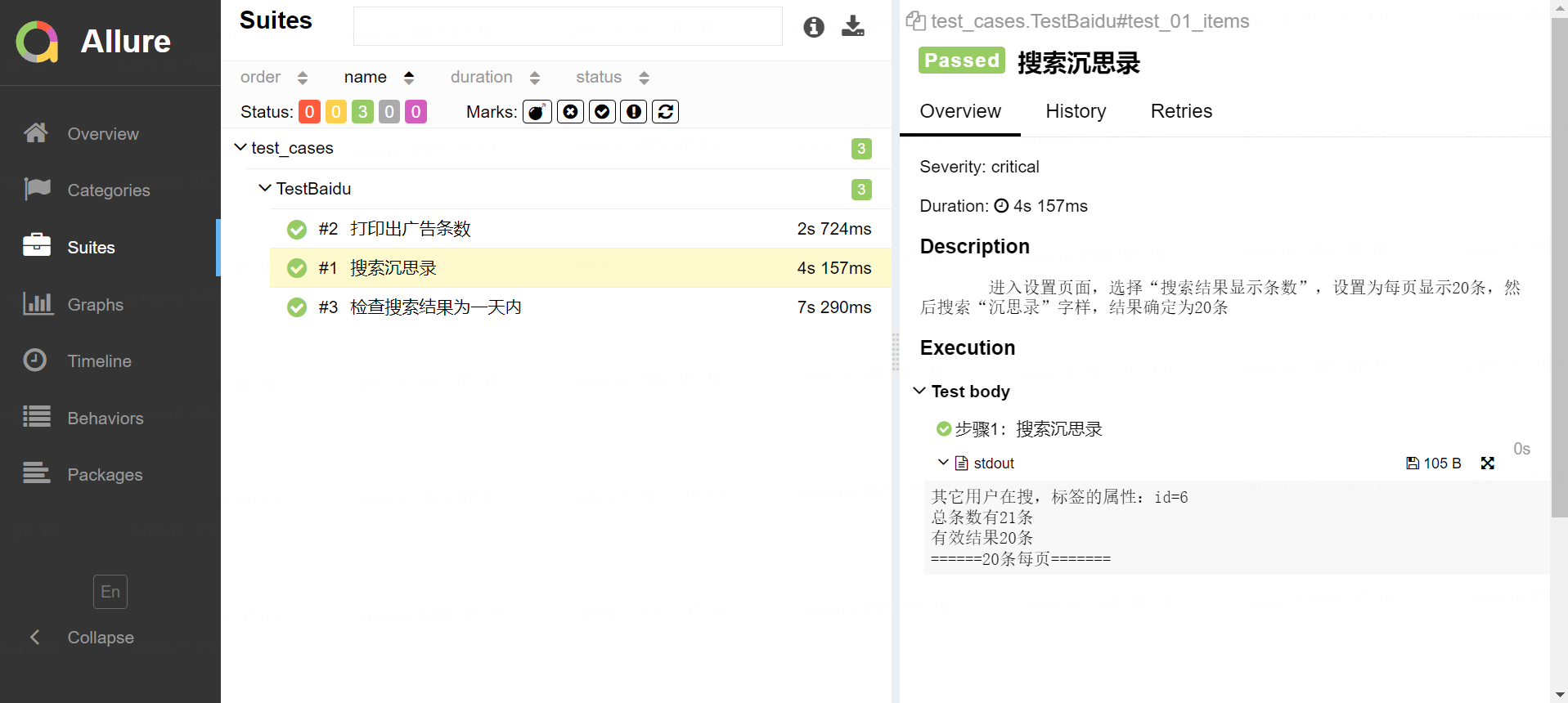Show info tooltip icon next to search
This screenshot has height=703, width=1568.
pos(814,27)
